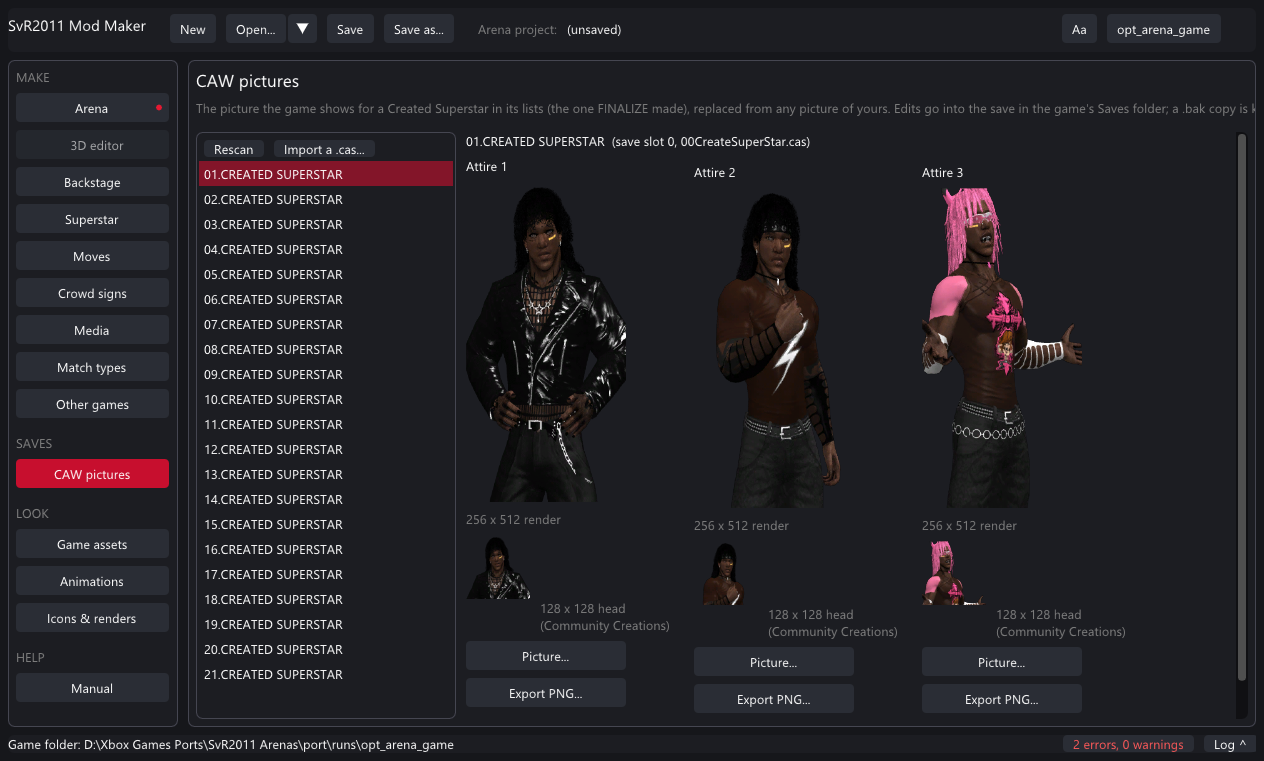Click Picture... button under Attire 1
Image resolution: width=1264 pixels, height=761 pixels.
point(546,656)
